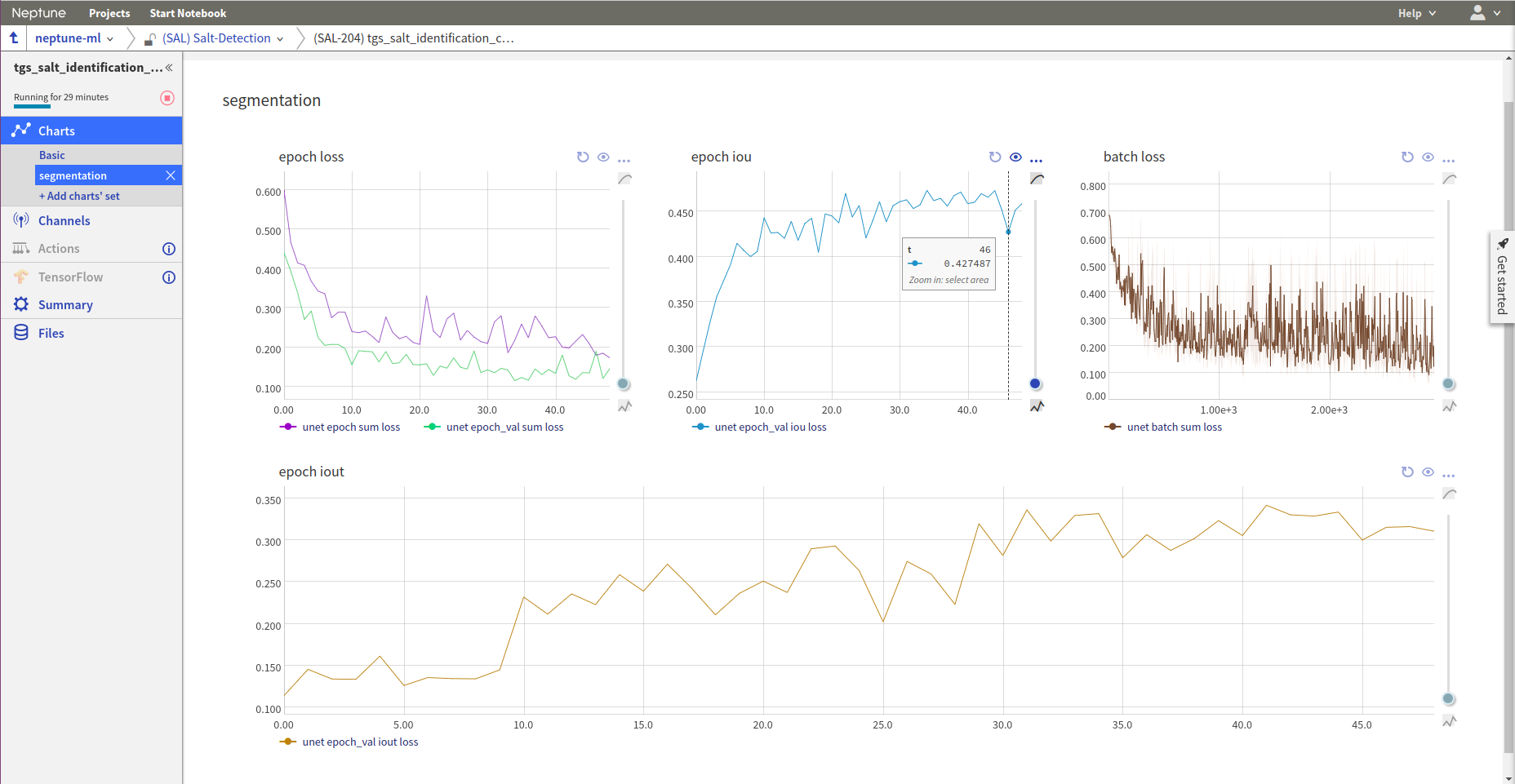Open Projects in top bar
The image size is (1515, 784).
[x=109, y=13]
